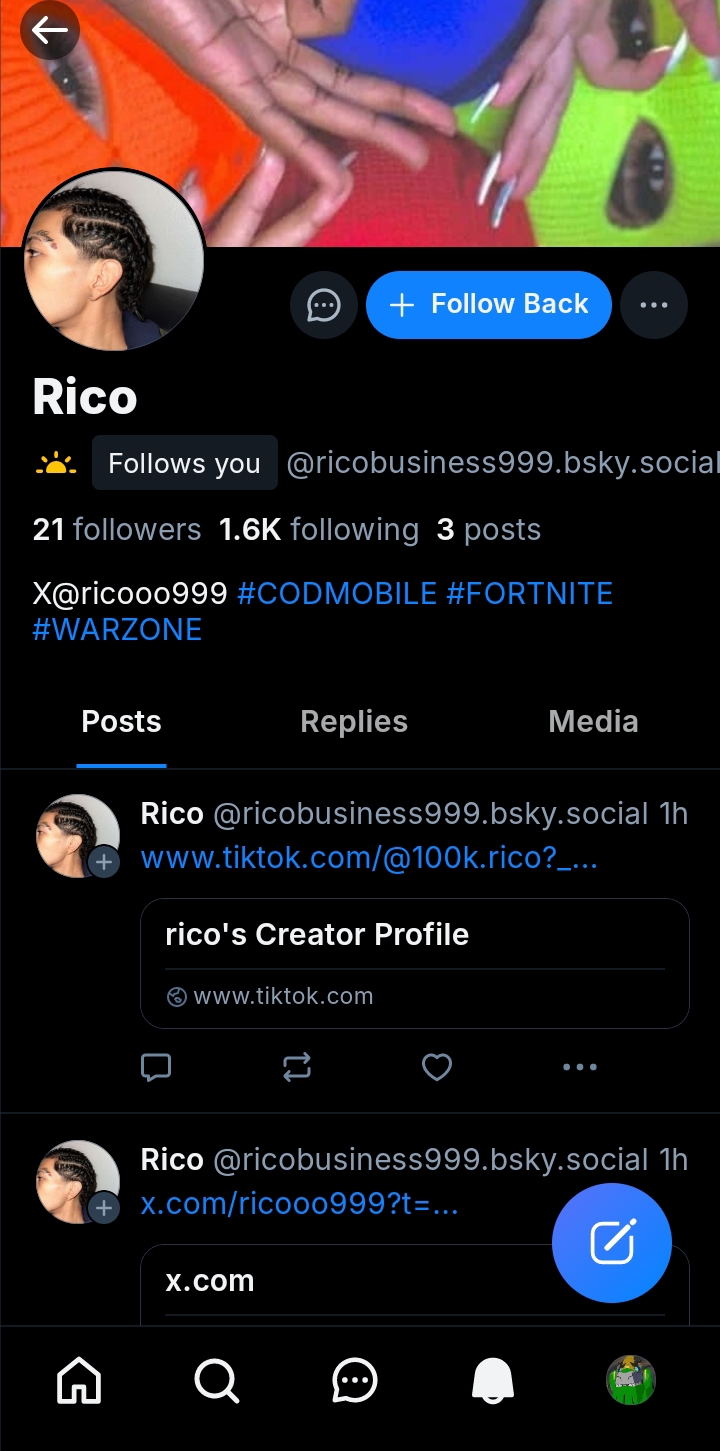This screenshot has width=720, height=1451.
Task: Open the #CODMOBILE hashtag
Action: (337, 594)
